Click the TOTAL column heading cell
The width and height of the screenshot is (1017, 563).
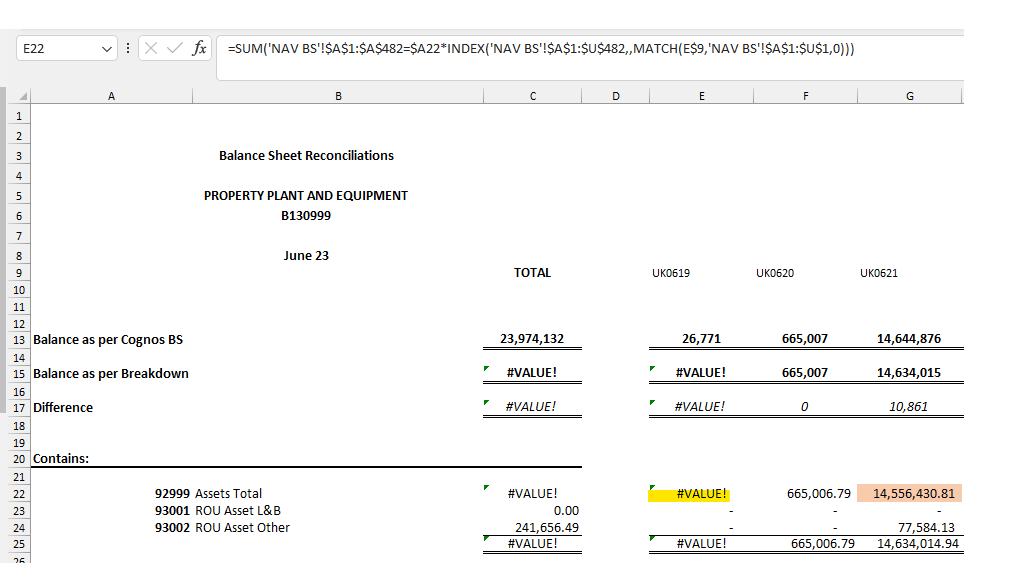532,273
